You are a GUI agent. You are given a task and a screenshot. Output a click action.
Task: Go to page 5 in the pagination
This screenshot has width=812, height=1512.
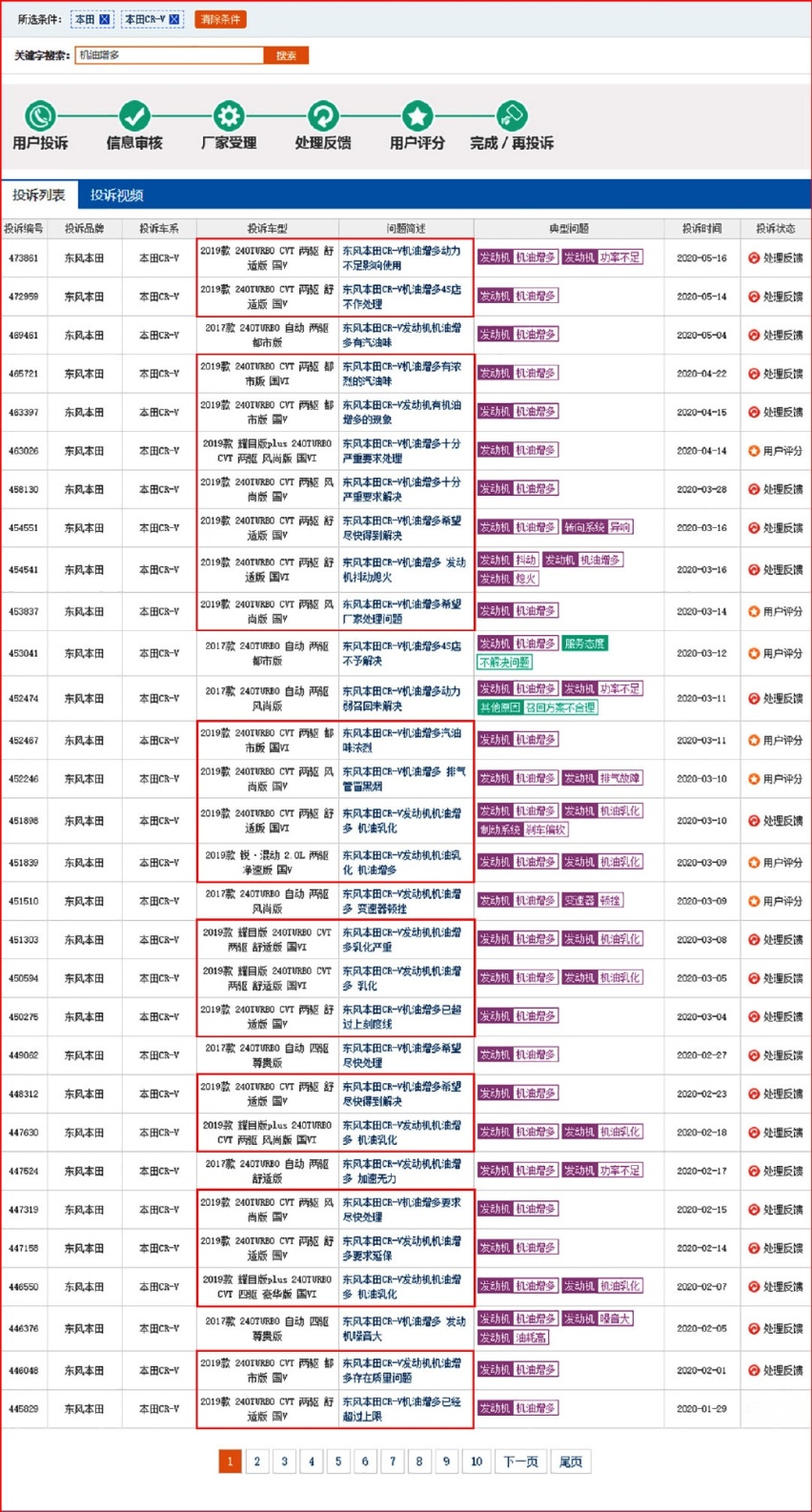[x=338, y=1461]
